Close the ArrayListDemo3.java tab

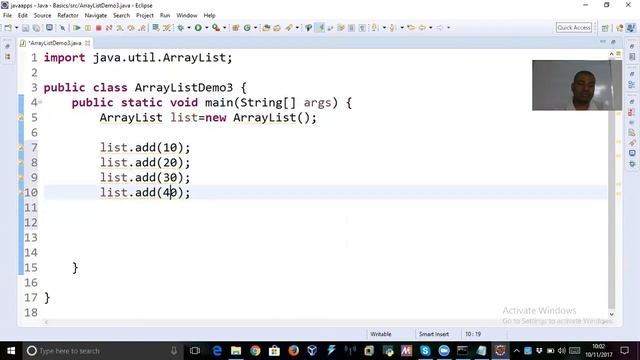point(87,43)
